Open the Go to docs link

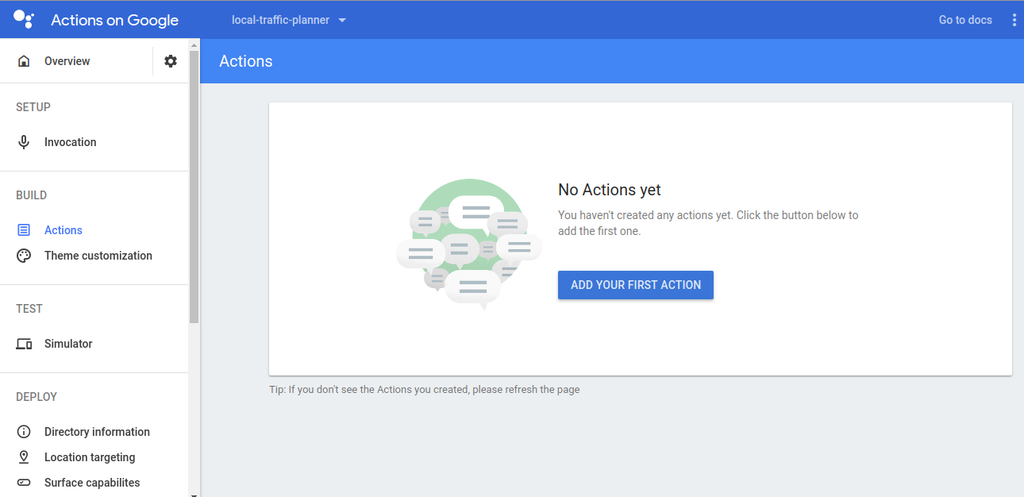[x=965, y=20]
